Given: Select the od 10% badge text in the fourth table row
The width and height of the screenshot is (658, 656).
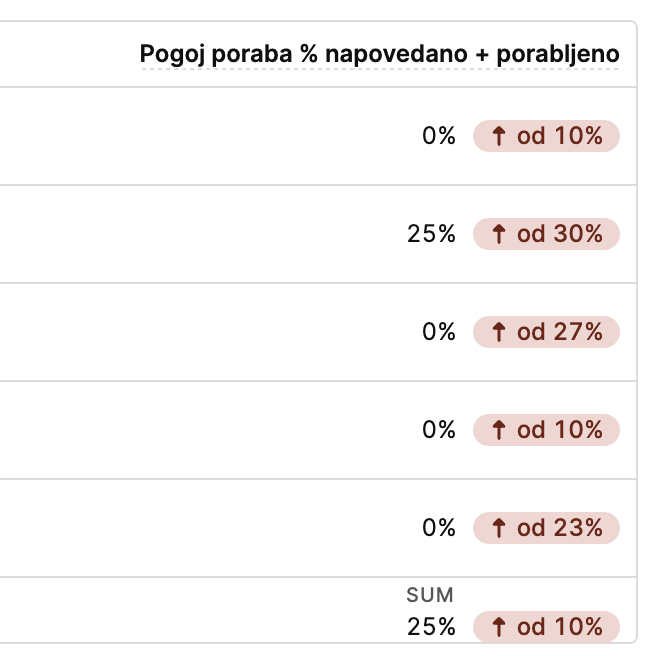Looking at the screenshot, I should click(560, 430).
